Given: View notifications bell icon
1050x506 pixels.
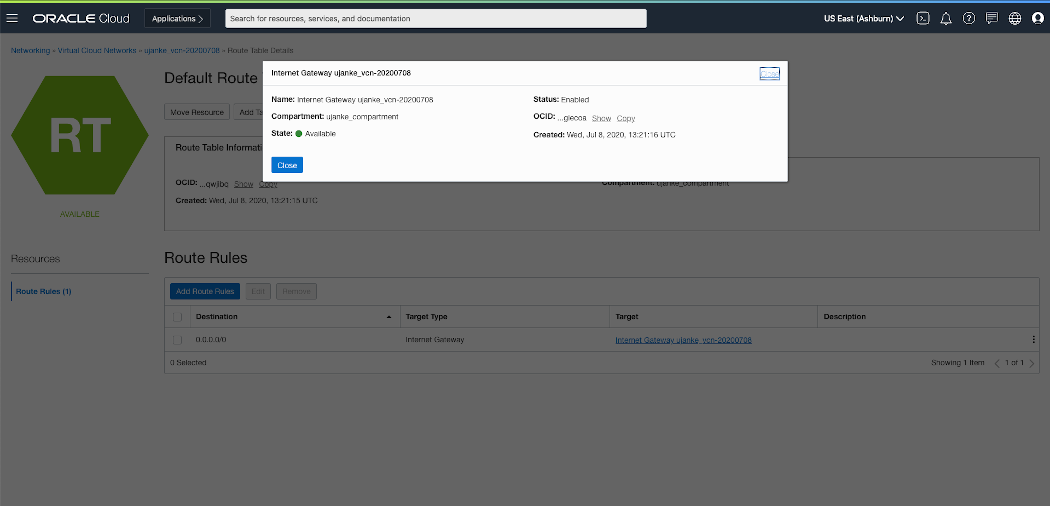Looking at the screenshot, I should click(x=946, y=18).
